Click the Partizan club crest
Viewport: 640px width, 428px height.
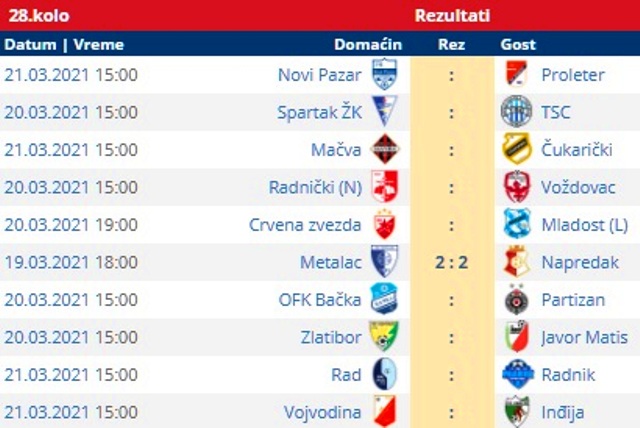[517, 299]
